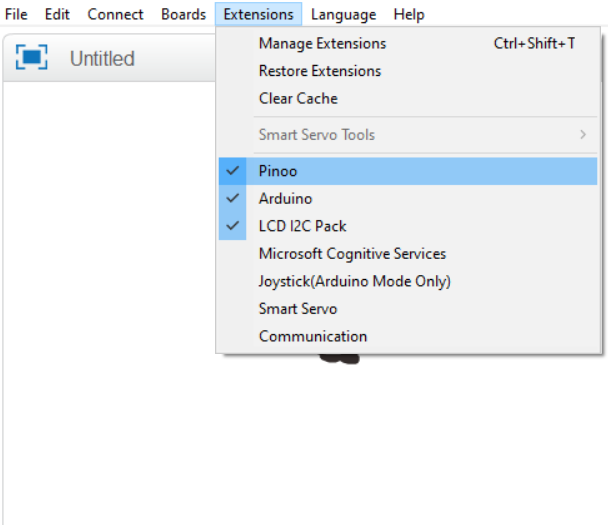Screen dimensions: 608x525
Task: Click Clear Cache entry
Action: (x=408, y=98)
